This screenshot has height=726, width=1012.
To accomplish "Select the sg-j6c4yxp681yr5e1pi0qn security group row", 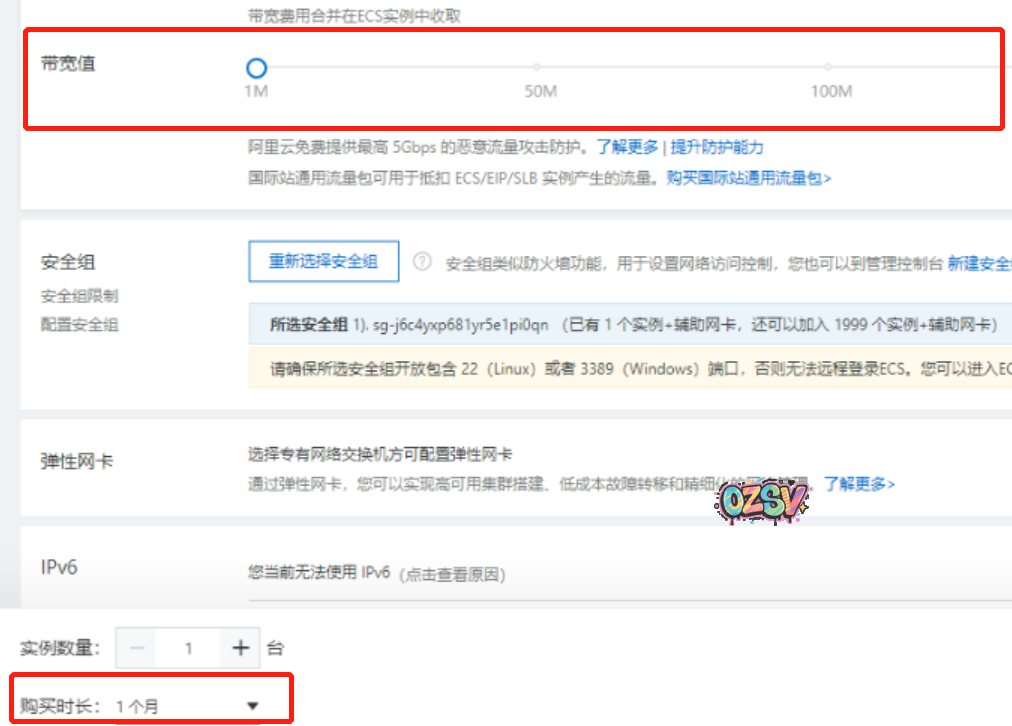I will click(630, 325).
